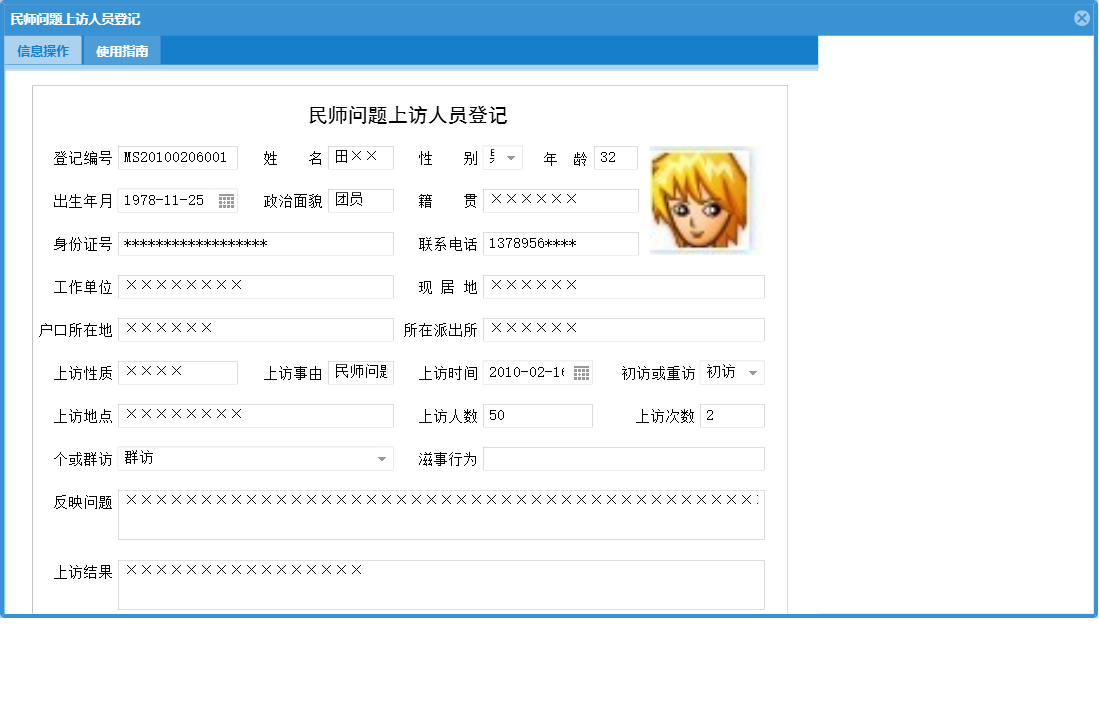This screenshot has height=707, width=1099.
Task: Click the 年龄 age field showing 32
Action: coord(615,157)
